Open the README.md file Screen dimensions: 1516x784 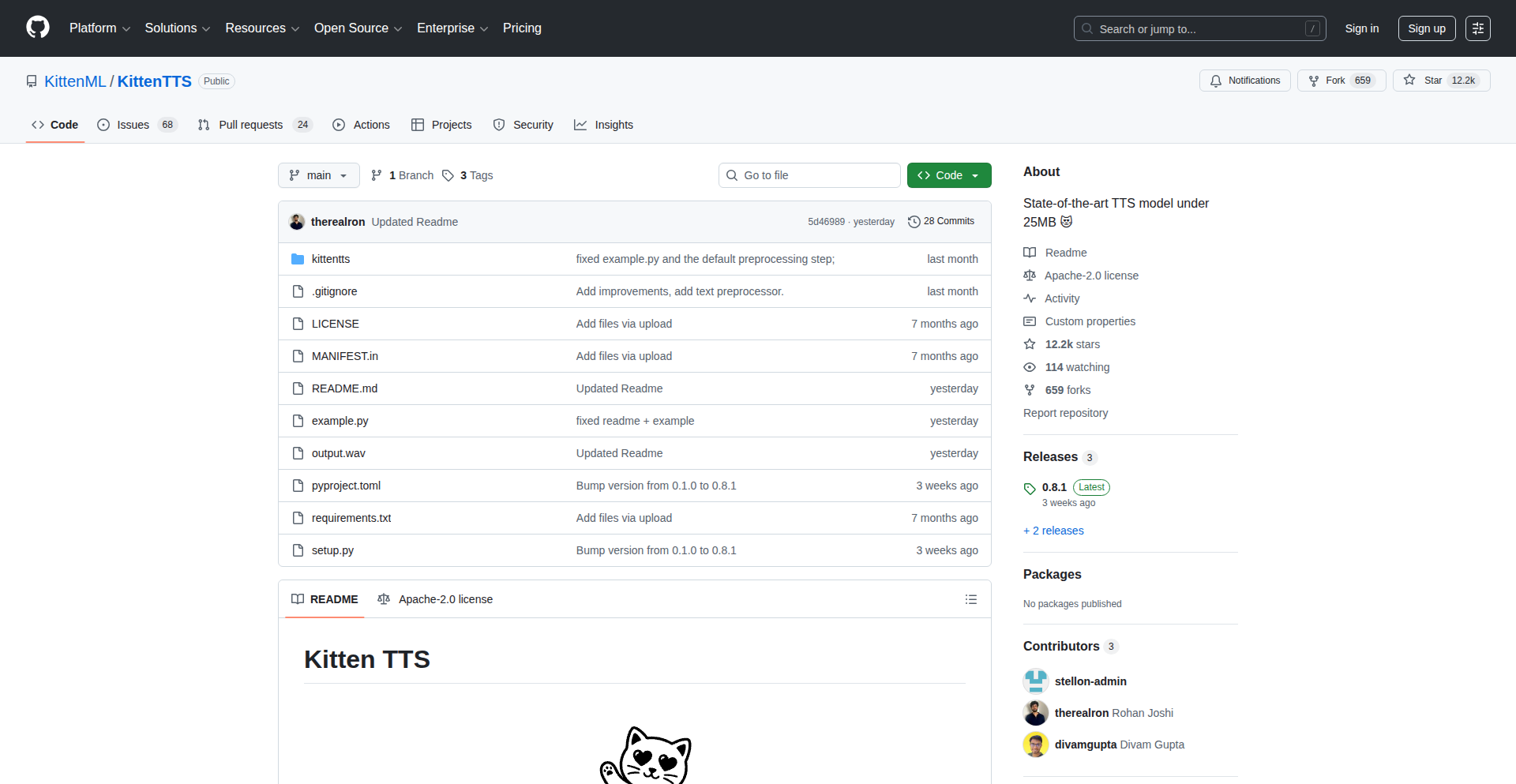pyautogui.click(x=344, y=388)
